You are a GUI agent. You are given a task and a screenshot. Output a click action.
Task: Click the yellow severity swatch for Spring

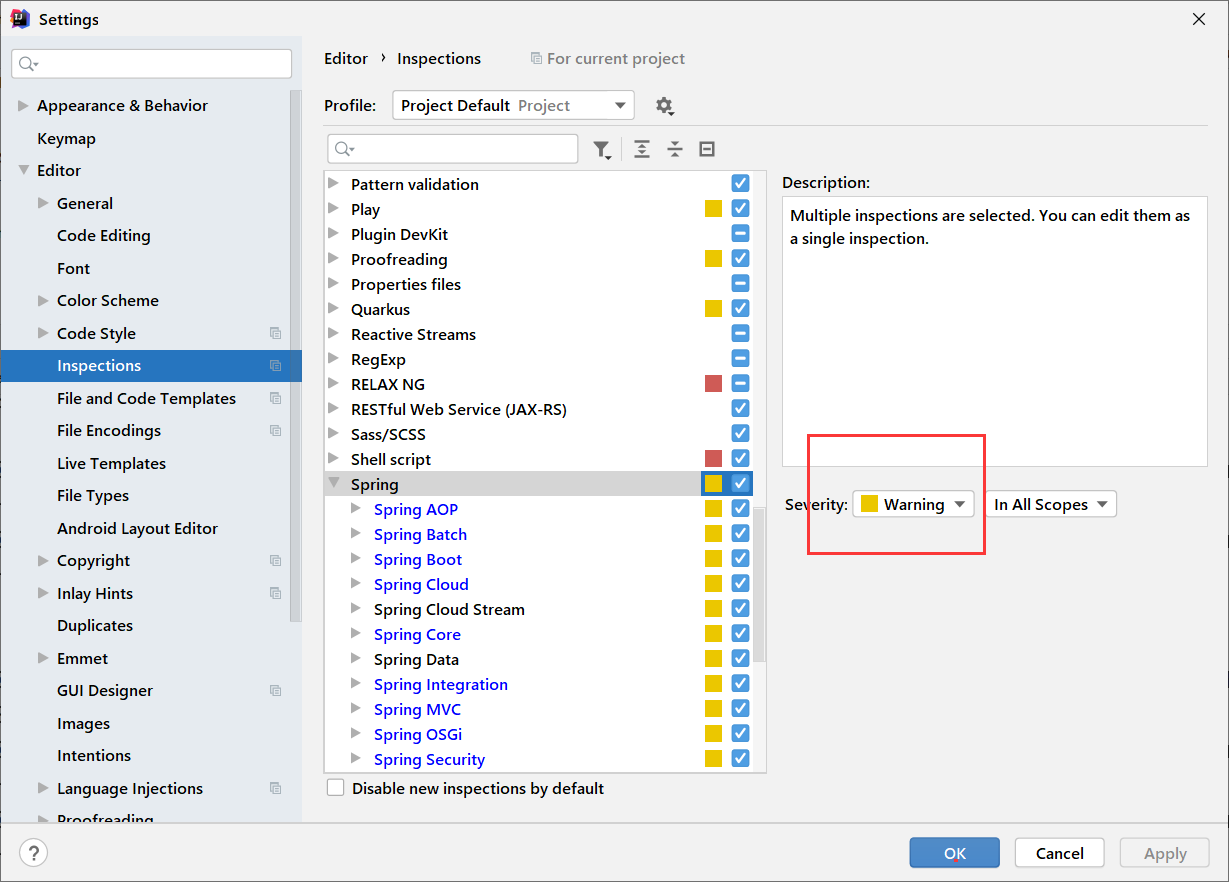(x=713, y=484)
